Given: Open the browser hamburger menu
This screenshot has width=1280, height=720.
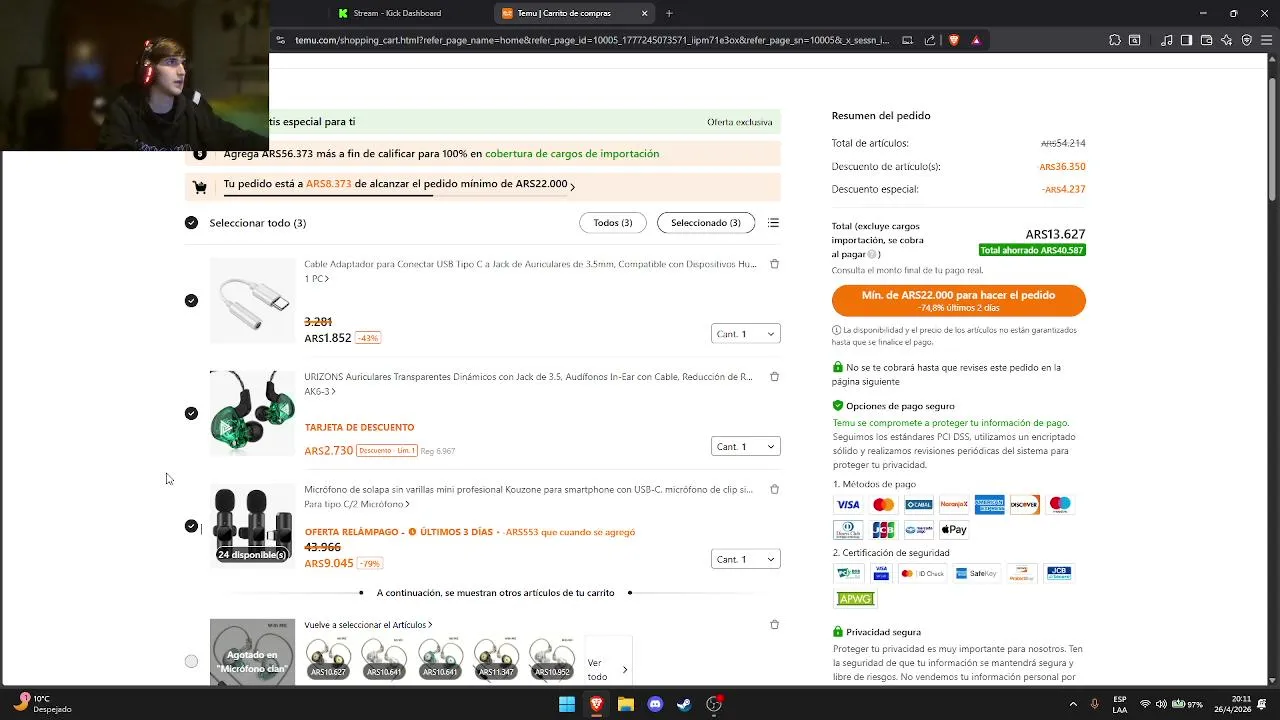Looking at the screenshot, I should click(1266, 40).
